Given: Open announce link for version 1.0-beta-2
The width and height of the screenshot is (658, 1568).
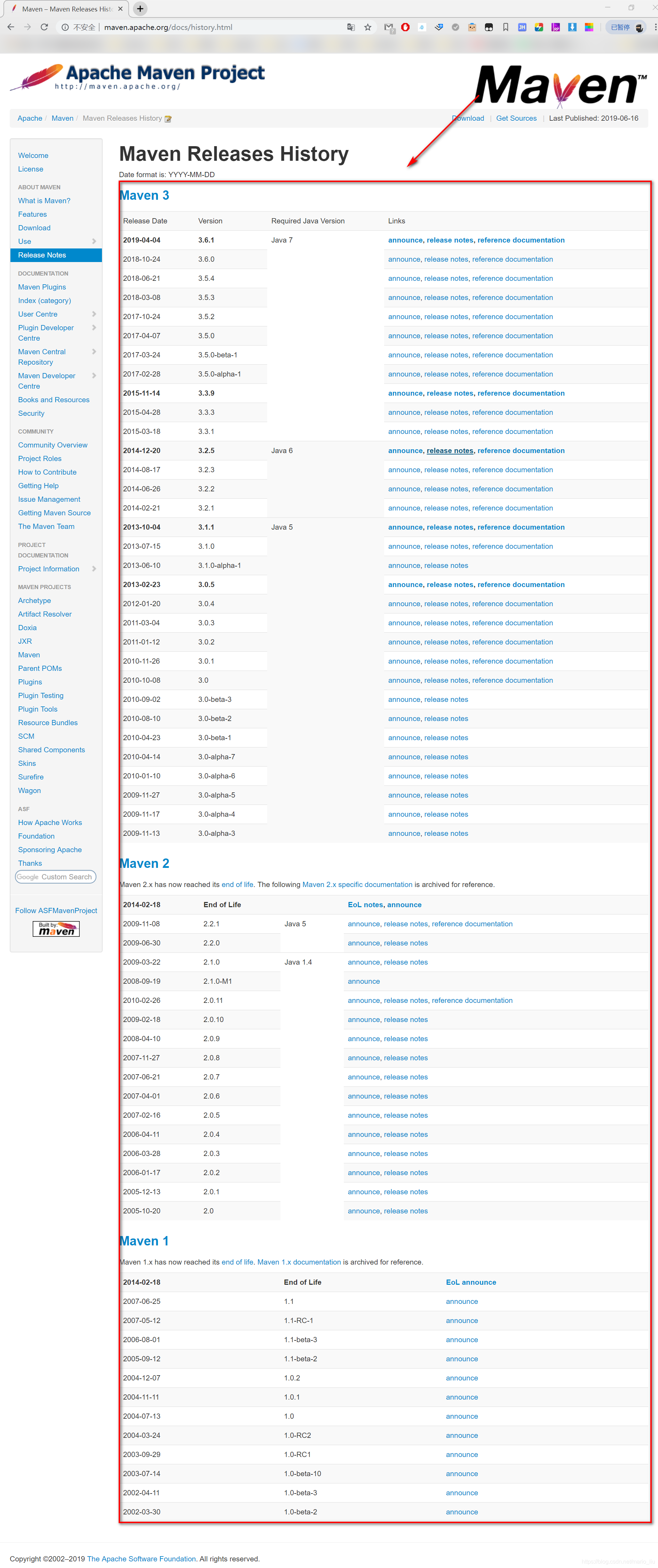Looking at the screenshot, I should pos(461,1512).
